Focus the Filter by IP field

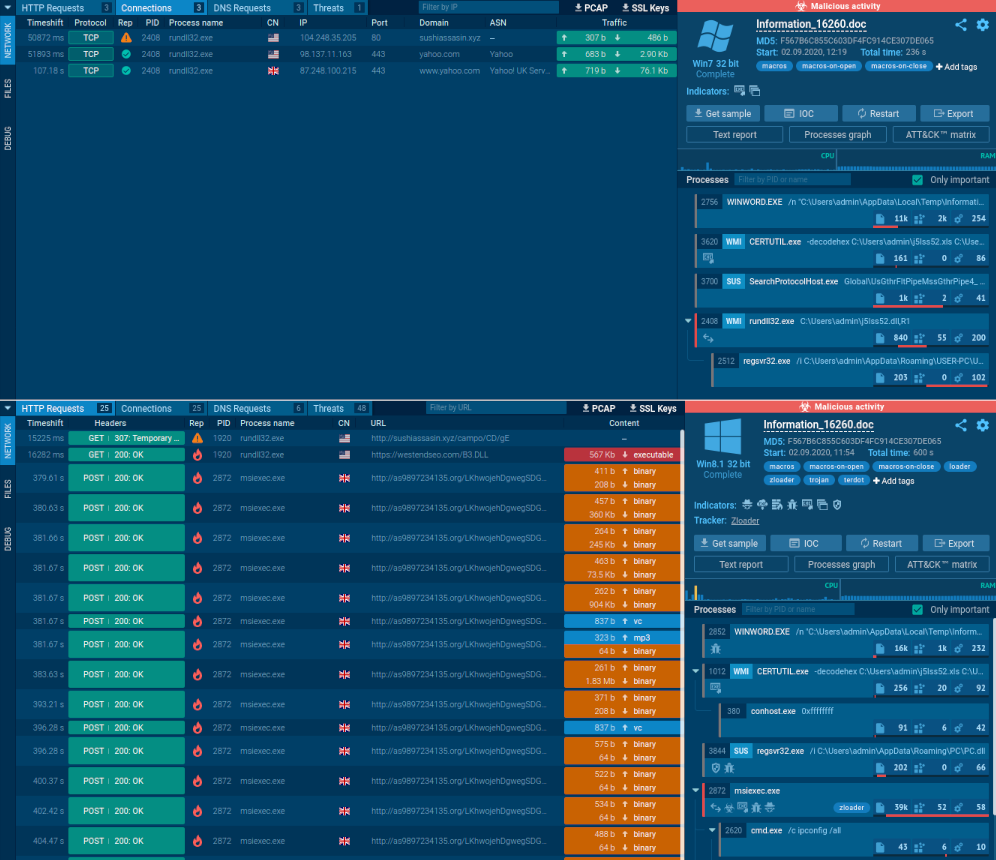(x=488, y=8)
